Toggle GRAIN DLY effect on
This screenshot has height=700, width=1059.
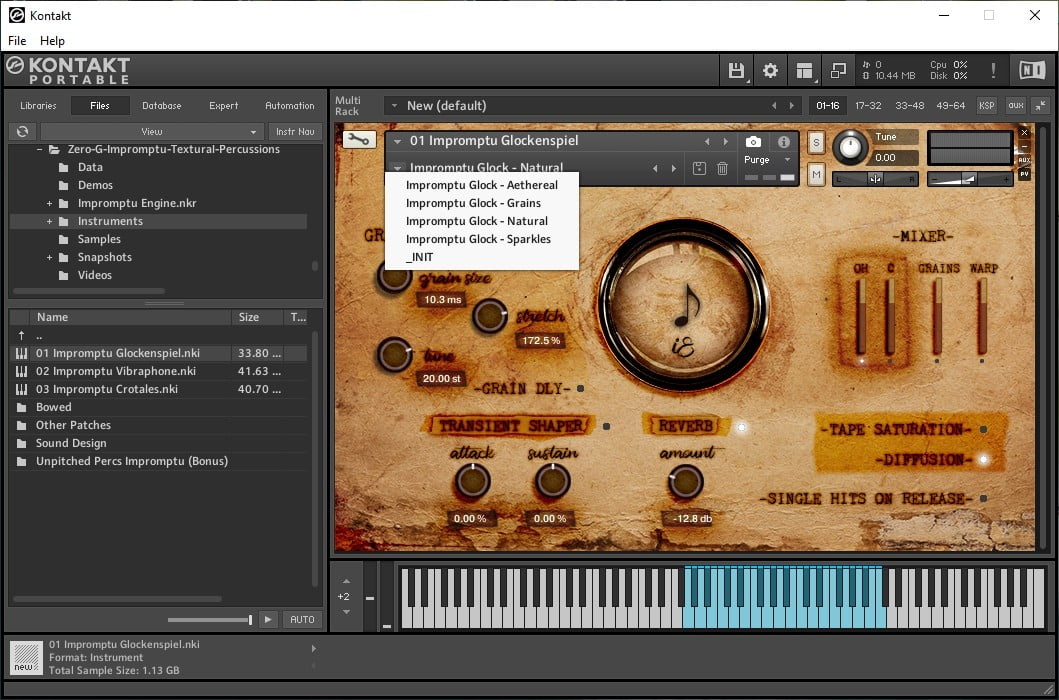pyautogui.click(x=580, y=389)
